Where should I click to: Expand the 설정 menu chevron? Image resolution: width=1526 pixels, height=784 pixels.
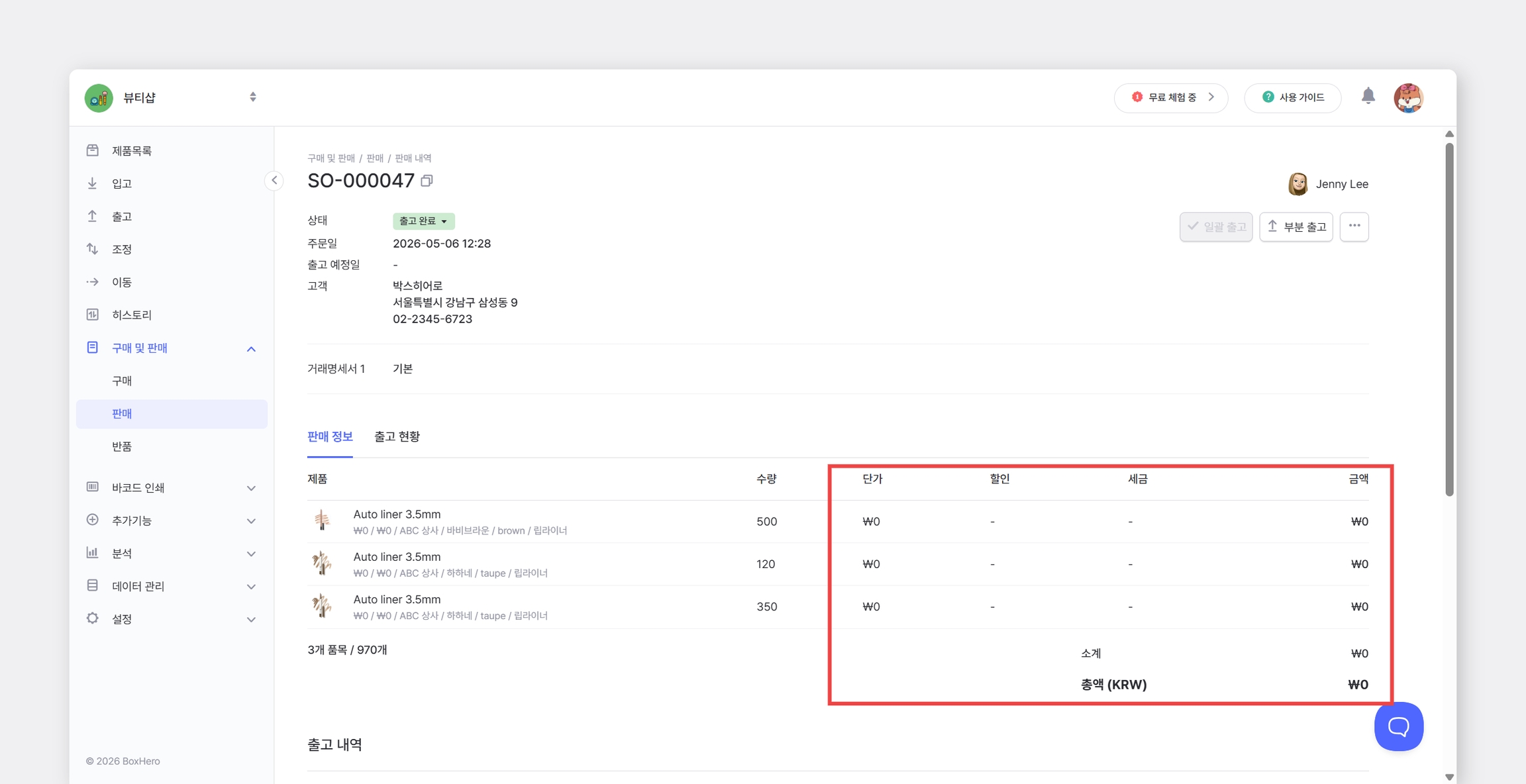pyautogui.click(x=251, y=620)
